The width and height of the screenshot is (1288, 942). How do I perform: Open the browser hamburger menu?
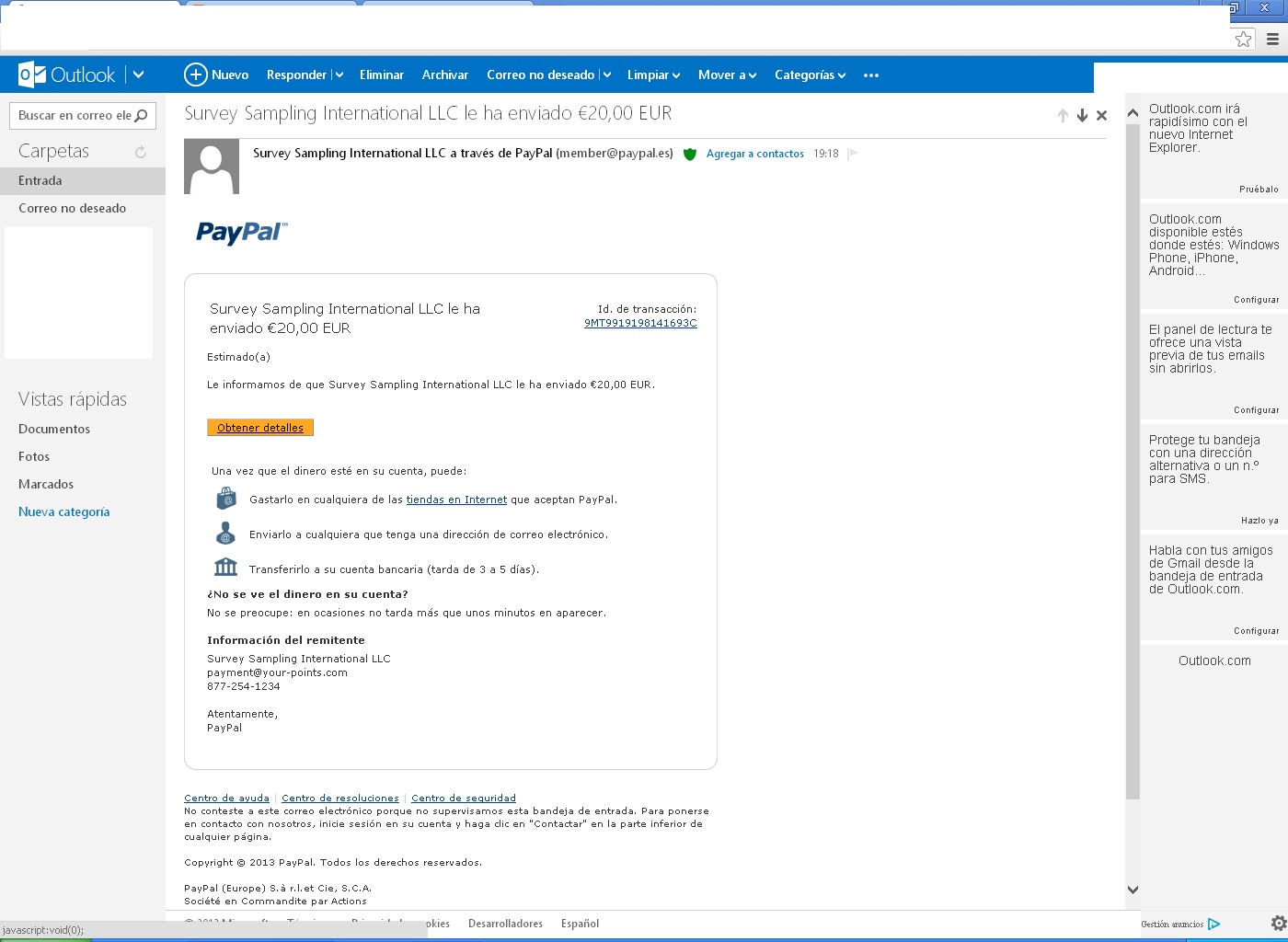1272,39
